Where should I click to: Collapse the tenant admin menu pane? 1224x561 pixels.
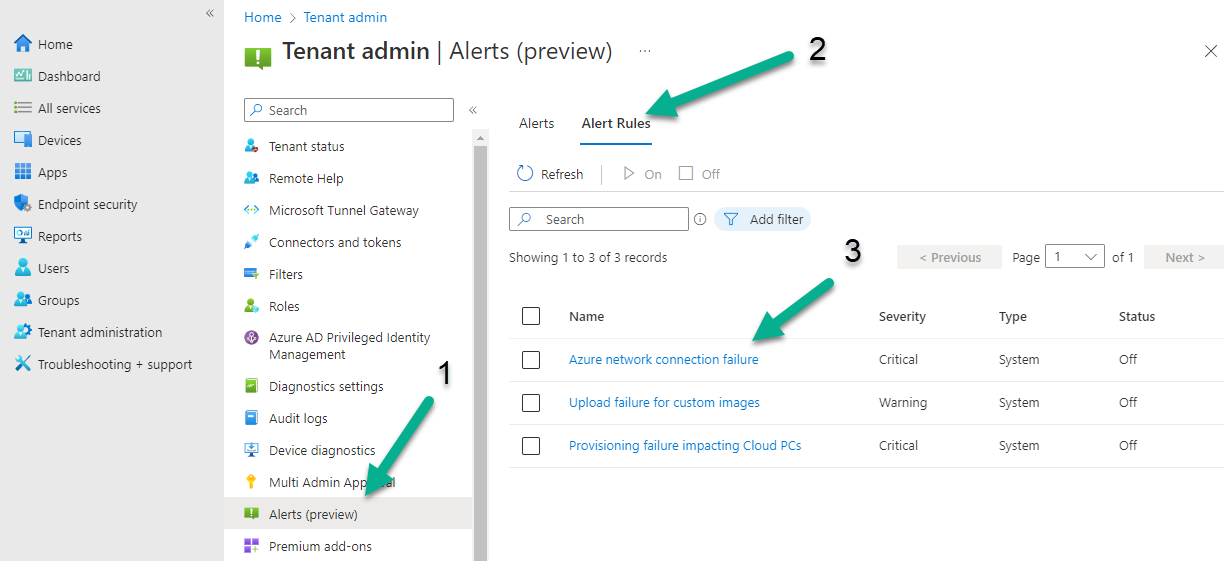click(473, 110)
